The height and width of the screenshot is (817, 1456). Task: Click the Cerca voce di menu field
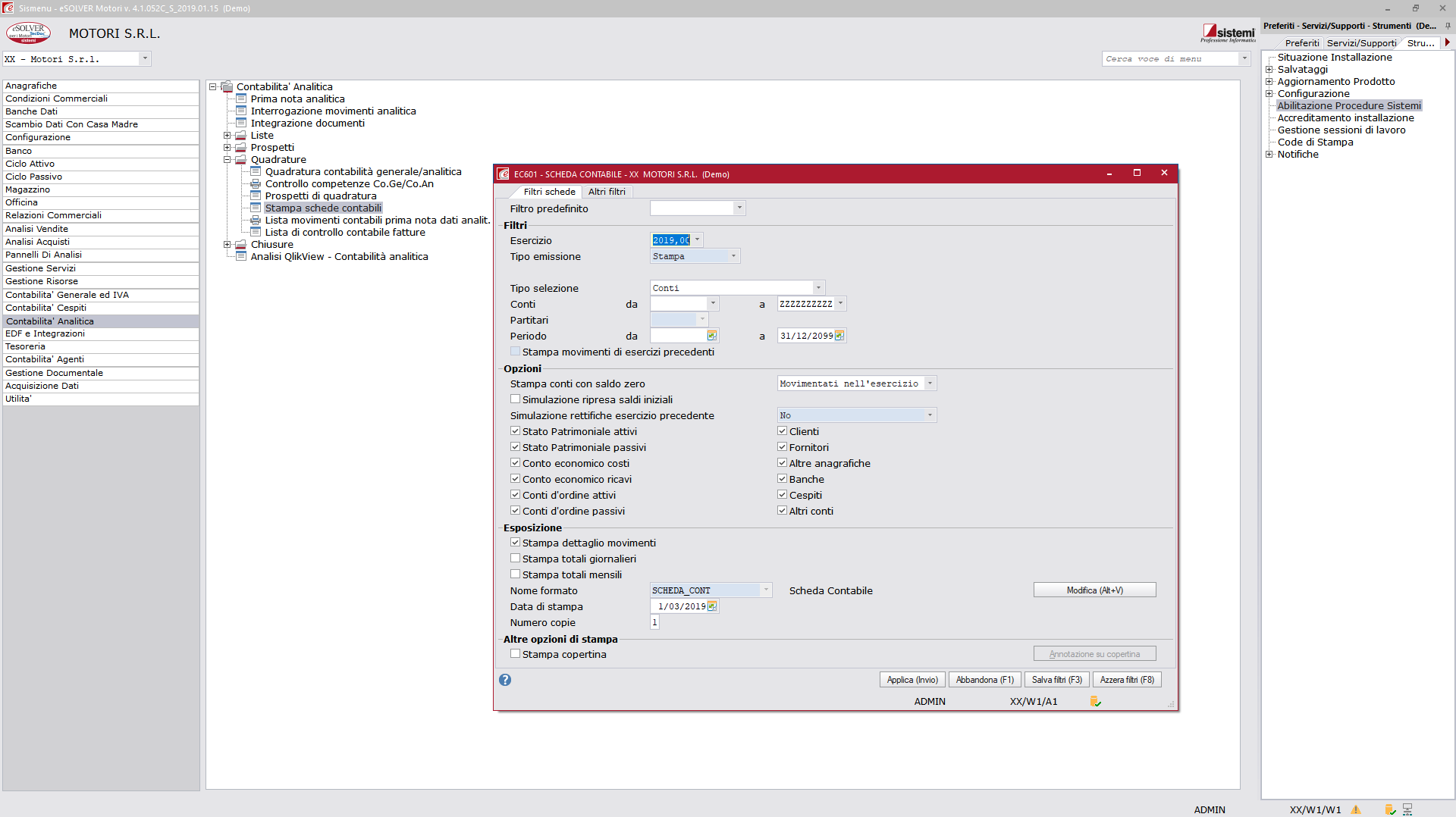[x=1170, y=58]
